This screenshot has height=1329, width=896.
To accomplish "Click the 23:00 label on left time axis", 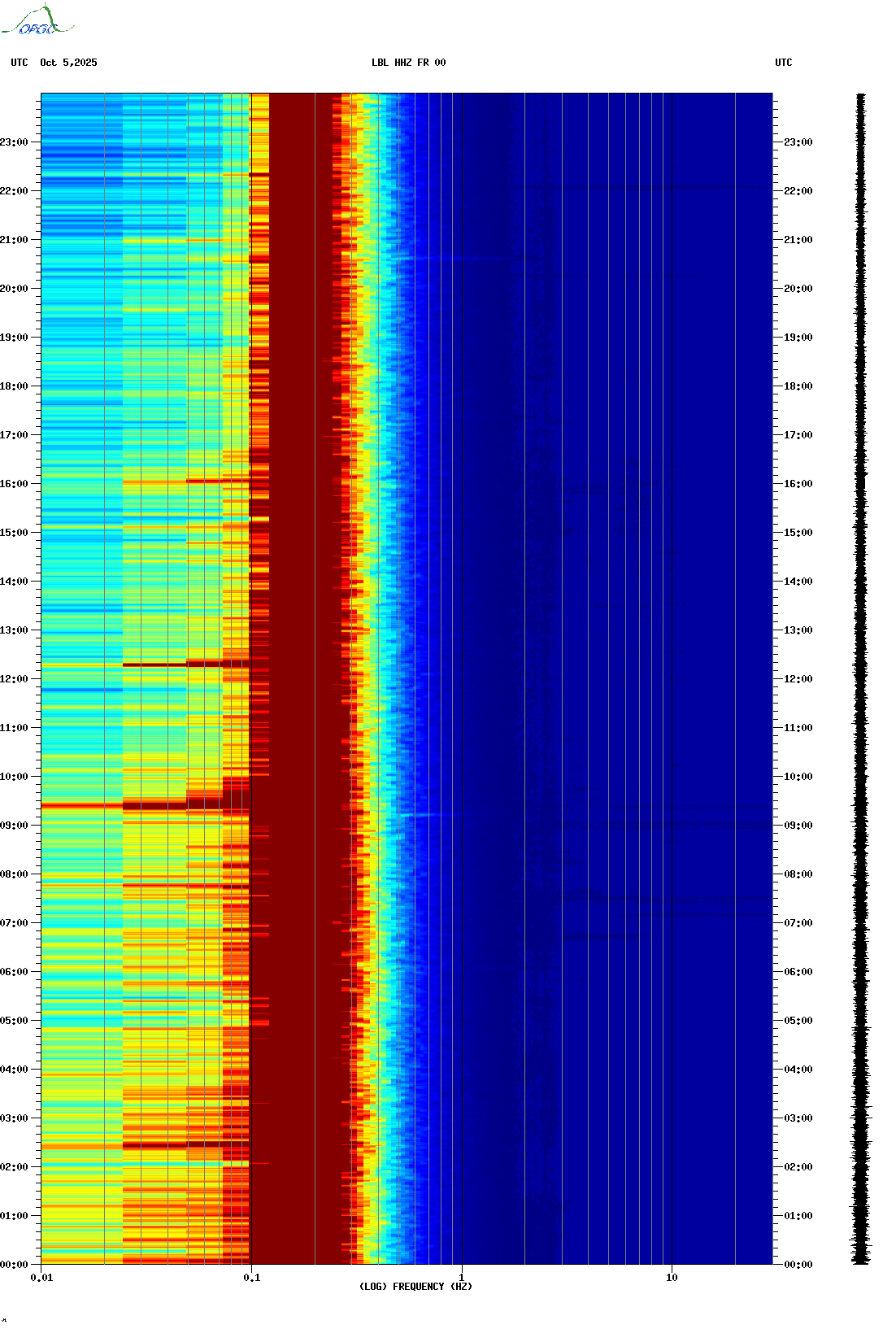I will click(x=15, y=142).
